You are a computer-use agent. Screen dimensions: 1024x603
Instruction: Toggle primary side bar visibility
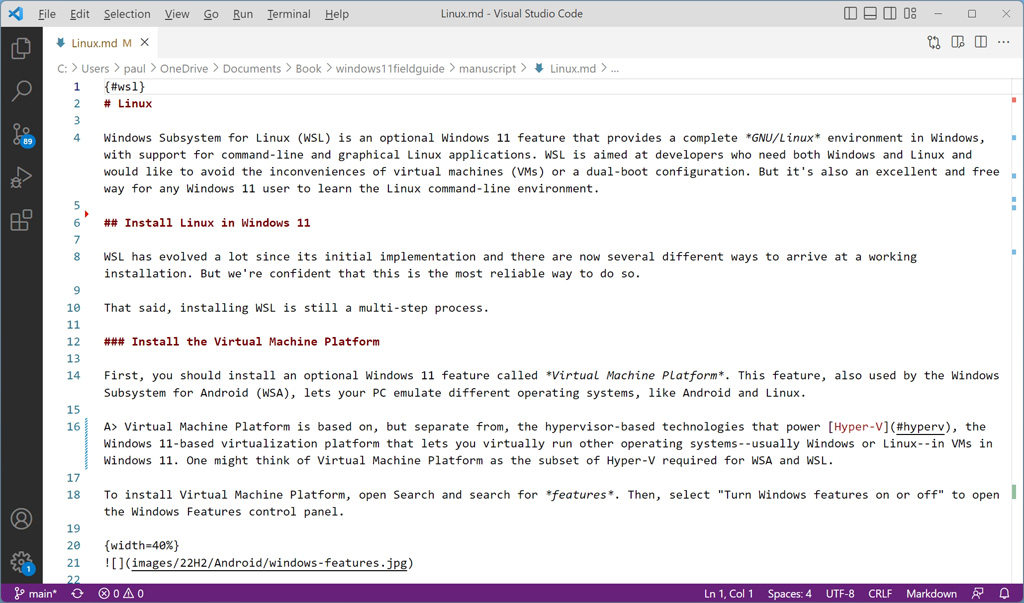[x=850, y=14]
